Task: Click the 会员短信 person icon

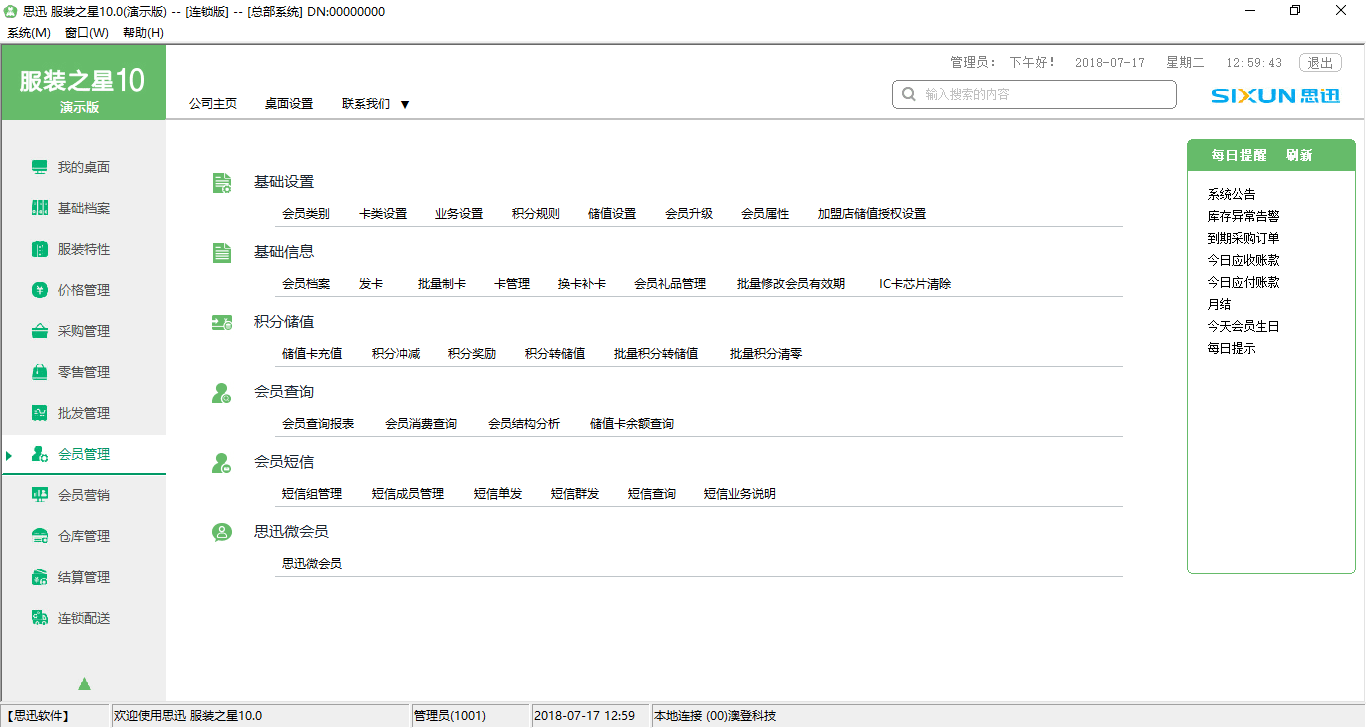Action: [222, 463]
